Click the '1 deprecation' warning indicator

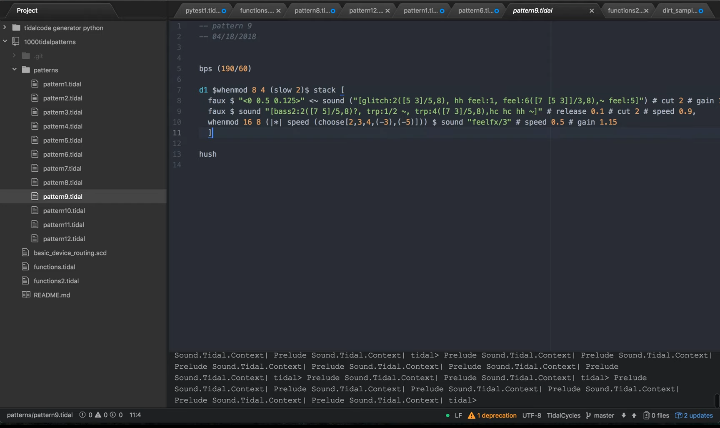(494, 415)
